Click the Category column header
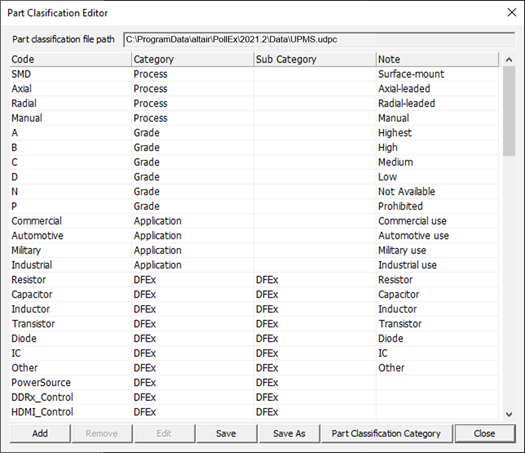The height and width of the screenshot is (453, 525). (193, 59)
